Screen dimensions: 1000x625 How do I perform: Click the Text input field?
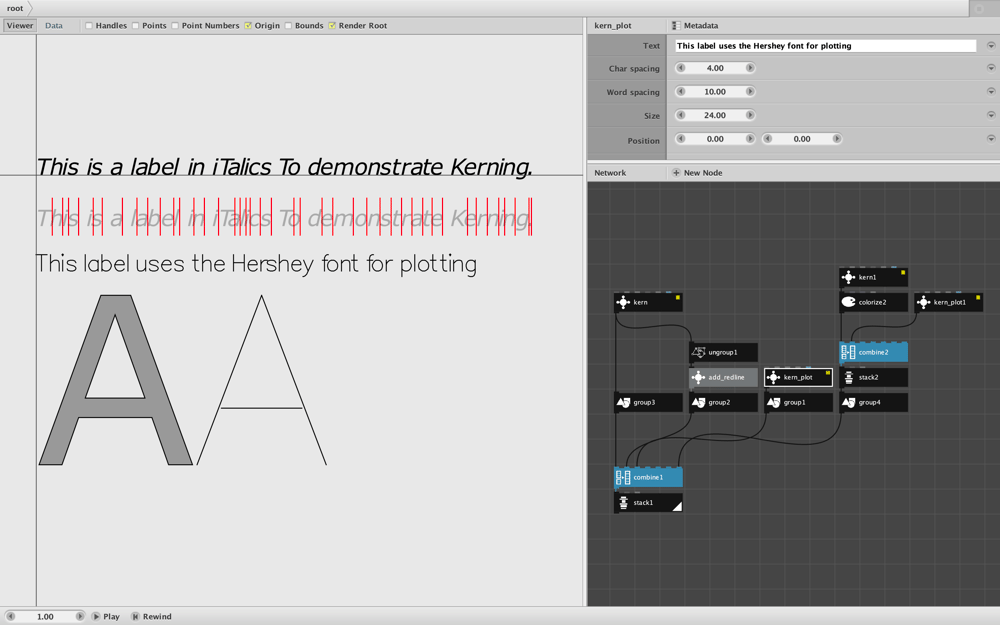[x=826, y=46]
